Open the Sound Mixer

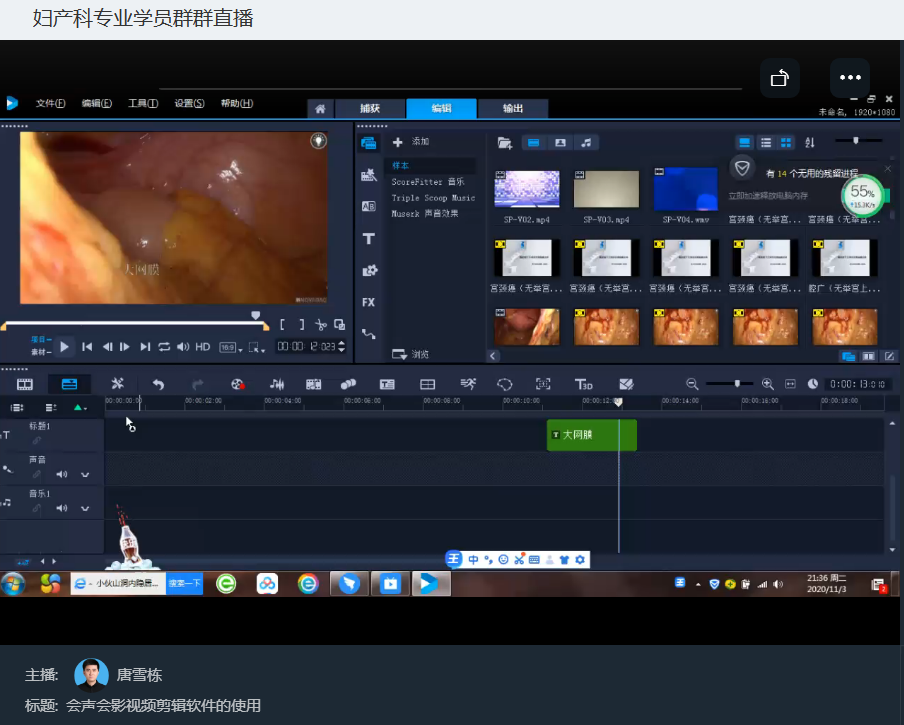pyautogui.click(x=277, y=384)
